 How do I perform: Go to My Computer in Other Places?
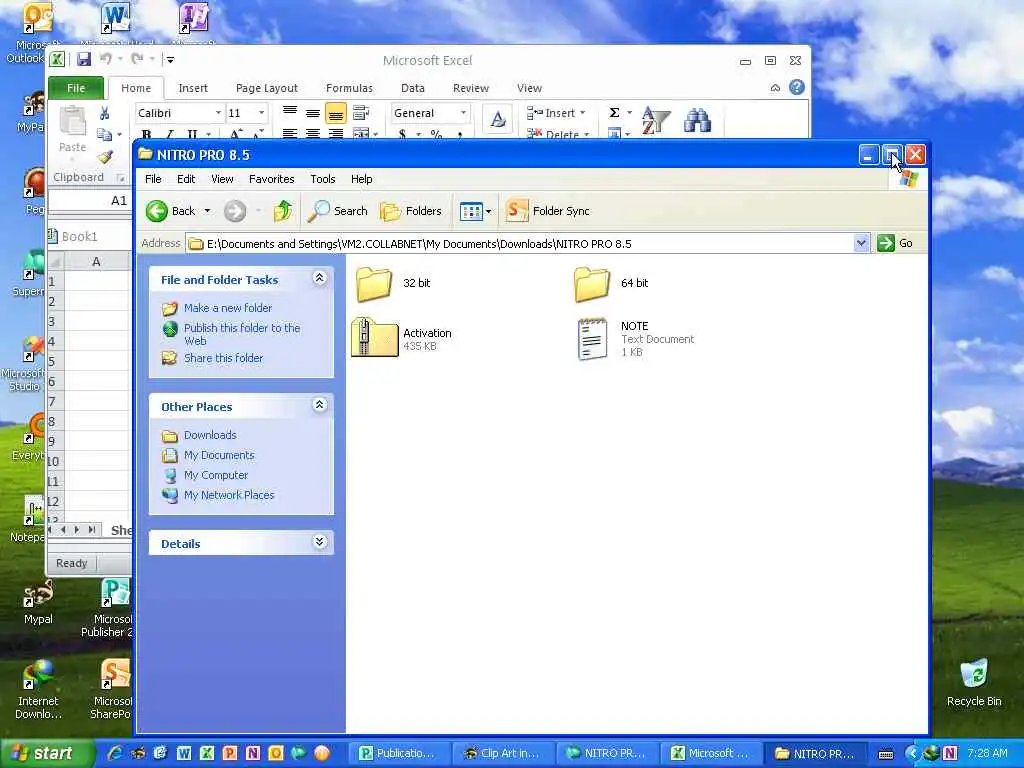[x=216, y=475]
